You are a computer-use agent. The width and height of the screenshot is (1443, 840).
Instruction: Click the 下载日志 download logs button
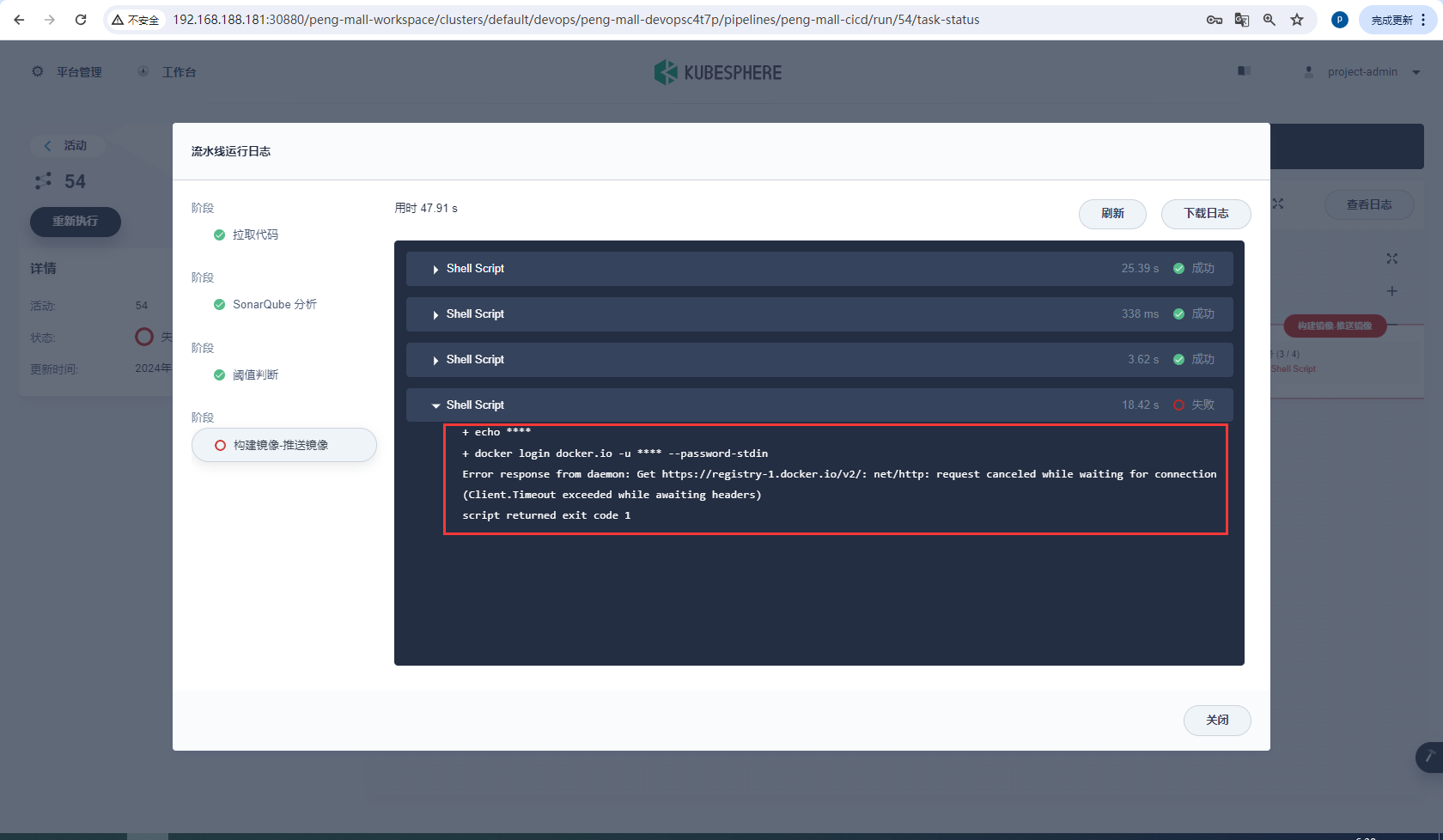(x=1206, y=214)
